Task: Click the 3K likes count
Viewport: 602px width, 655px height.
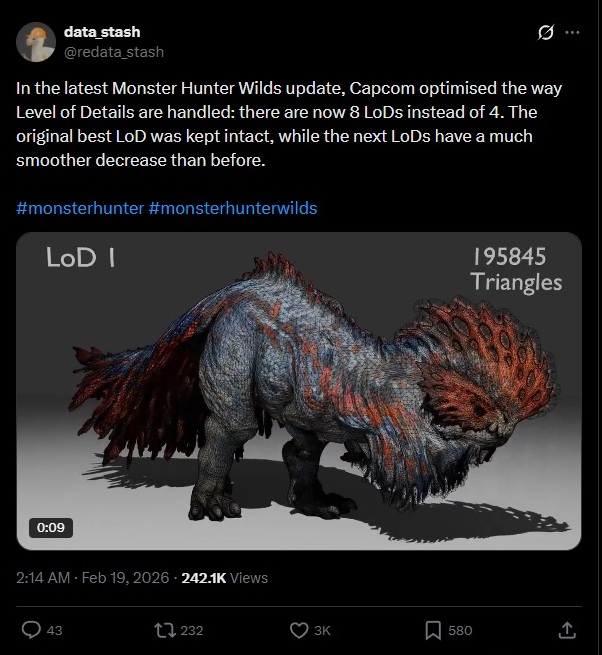Action: tap(322, 630)
